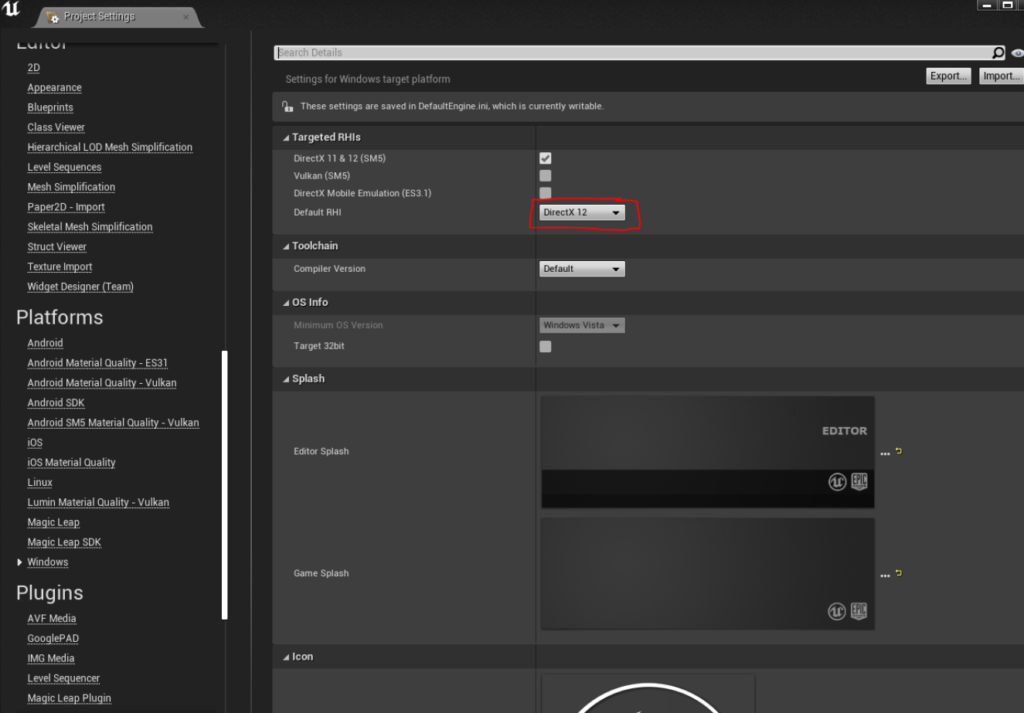
Task: Open Level Sequencer plugin settings
Action: point(63,678)
